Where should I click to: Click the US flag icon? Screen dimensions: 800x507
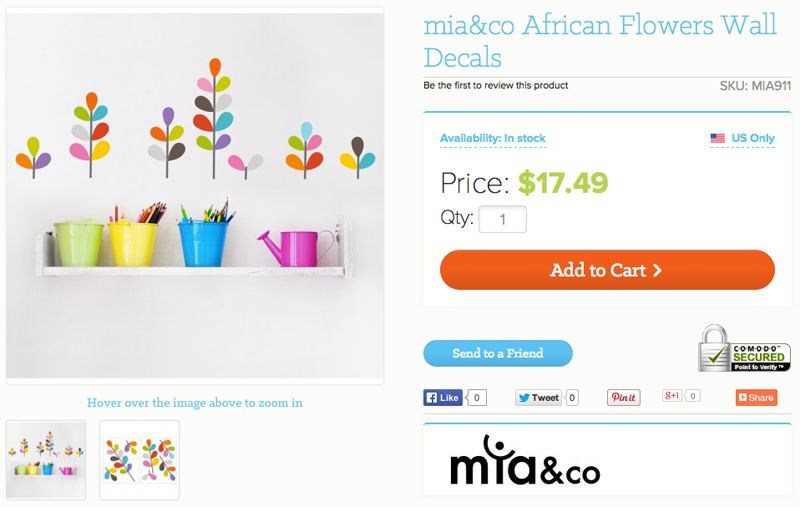(x=717, y=138)
